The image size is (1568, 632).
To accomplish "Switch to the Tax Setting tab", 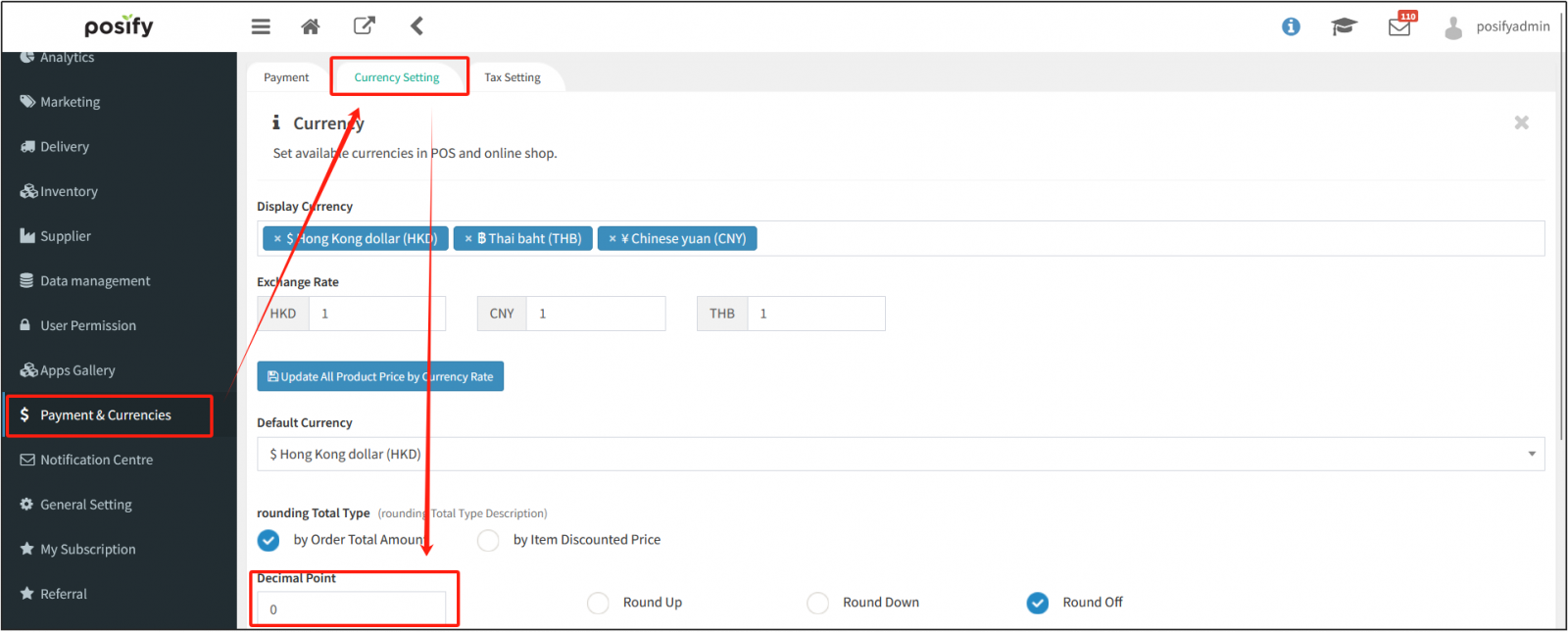I will pos(512,77).
